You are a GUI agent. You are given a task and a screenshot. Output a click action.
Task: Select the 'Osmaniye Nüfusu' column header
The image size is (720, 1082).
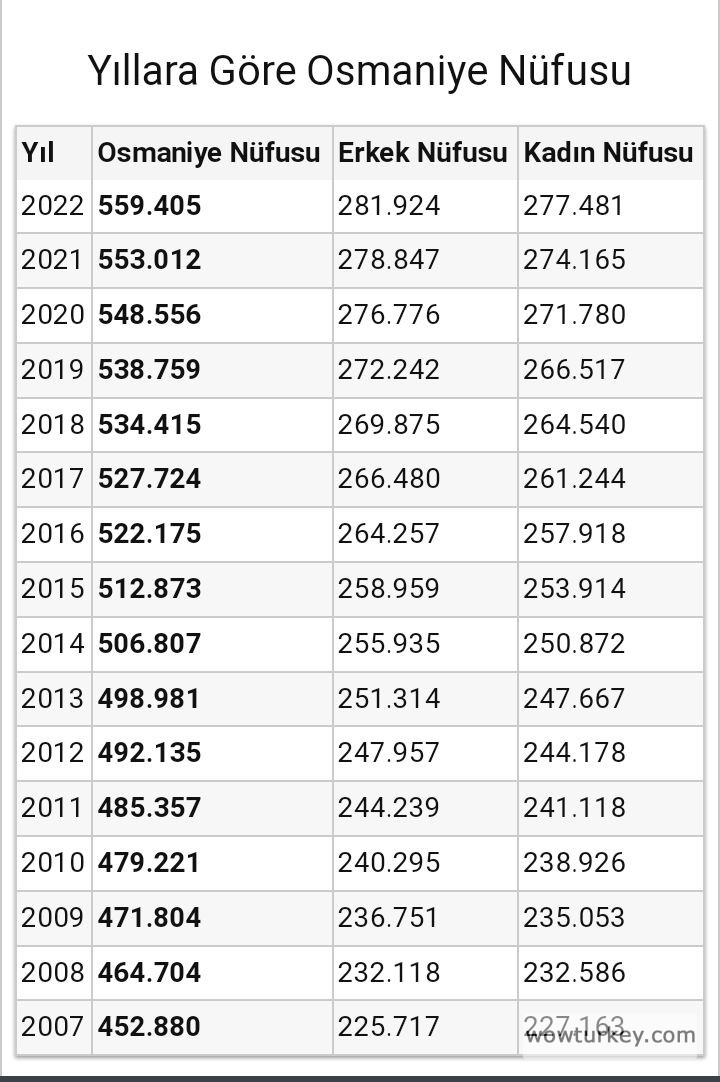point(209,153)
